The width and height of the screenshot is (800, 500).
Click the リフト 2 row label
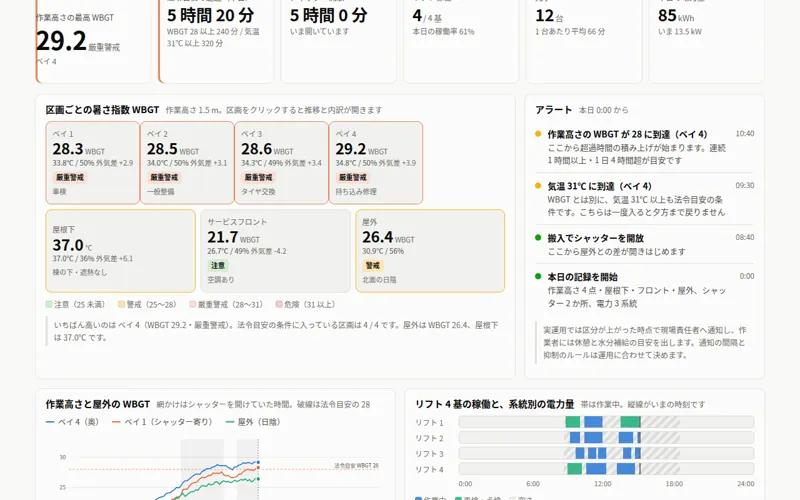429,438
